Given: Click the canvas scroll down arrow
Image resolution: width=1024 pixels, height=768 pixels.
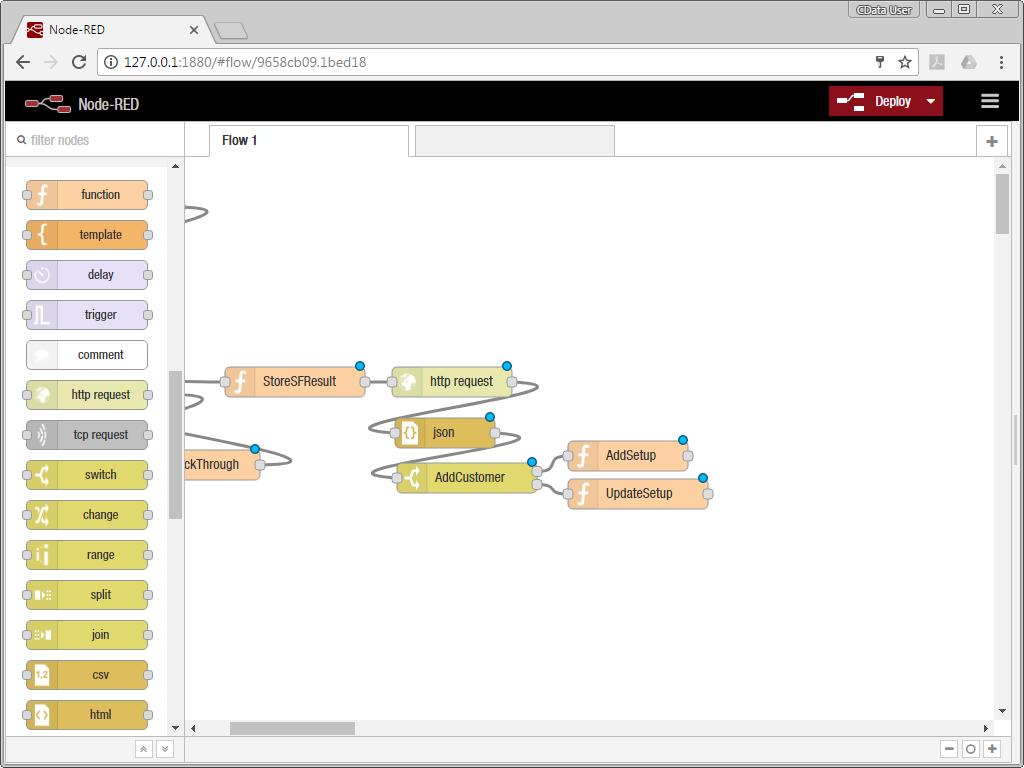Looking at the screenshot, I should (1002, 711).
